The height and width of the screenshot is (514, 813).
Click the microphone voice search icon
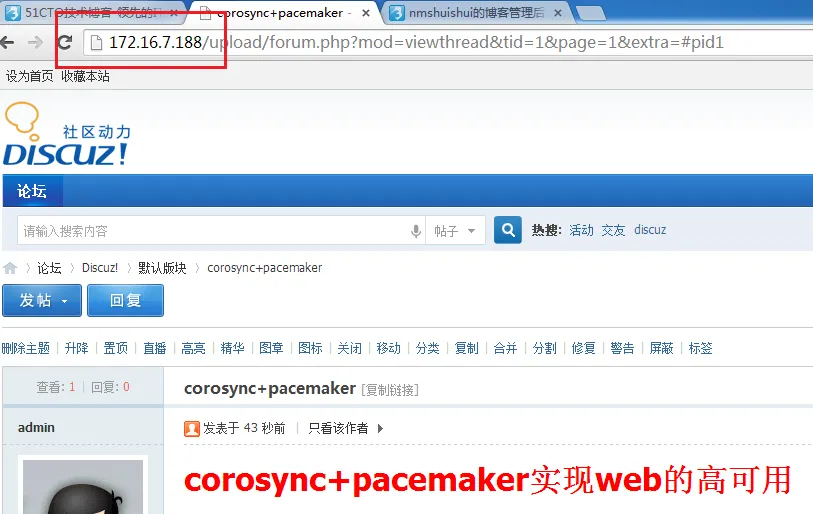416,230
